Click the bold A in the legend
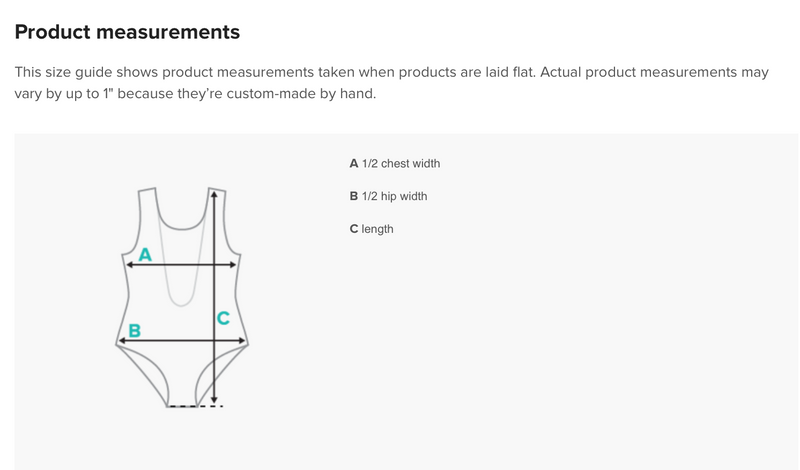Screen dimensions: 800x470 click(354, 164)
